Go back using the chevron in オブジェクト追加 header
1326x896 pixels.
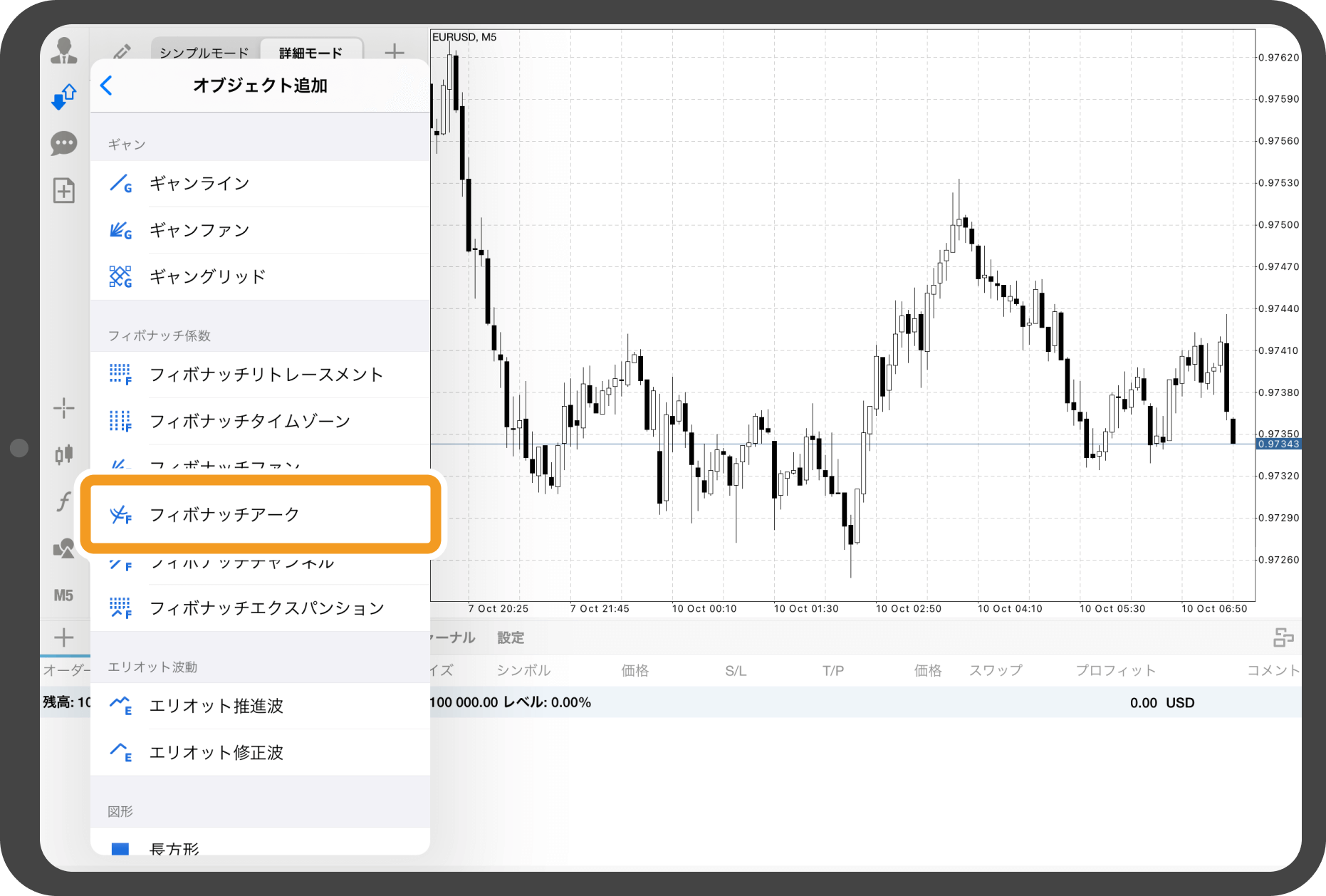105,85
